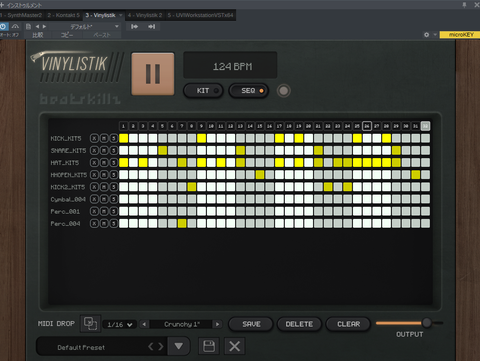Screen dimensions: 480x361
Task: Toggle step 1 on the Cymbal_004 row
Action: (124, 199)
